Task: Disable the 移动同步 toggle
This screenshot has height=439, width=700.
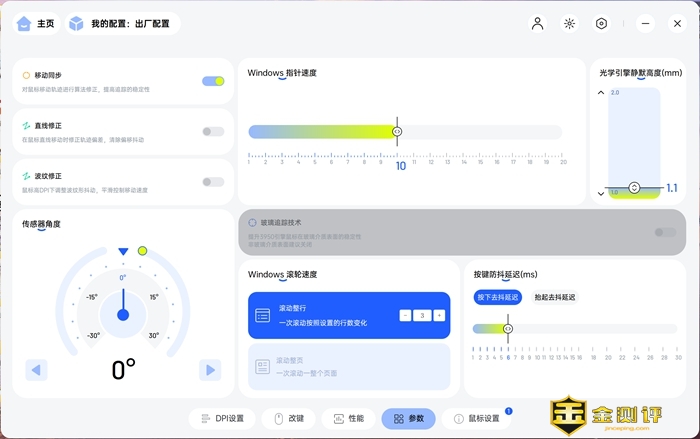Action: tap(213, 81)
